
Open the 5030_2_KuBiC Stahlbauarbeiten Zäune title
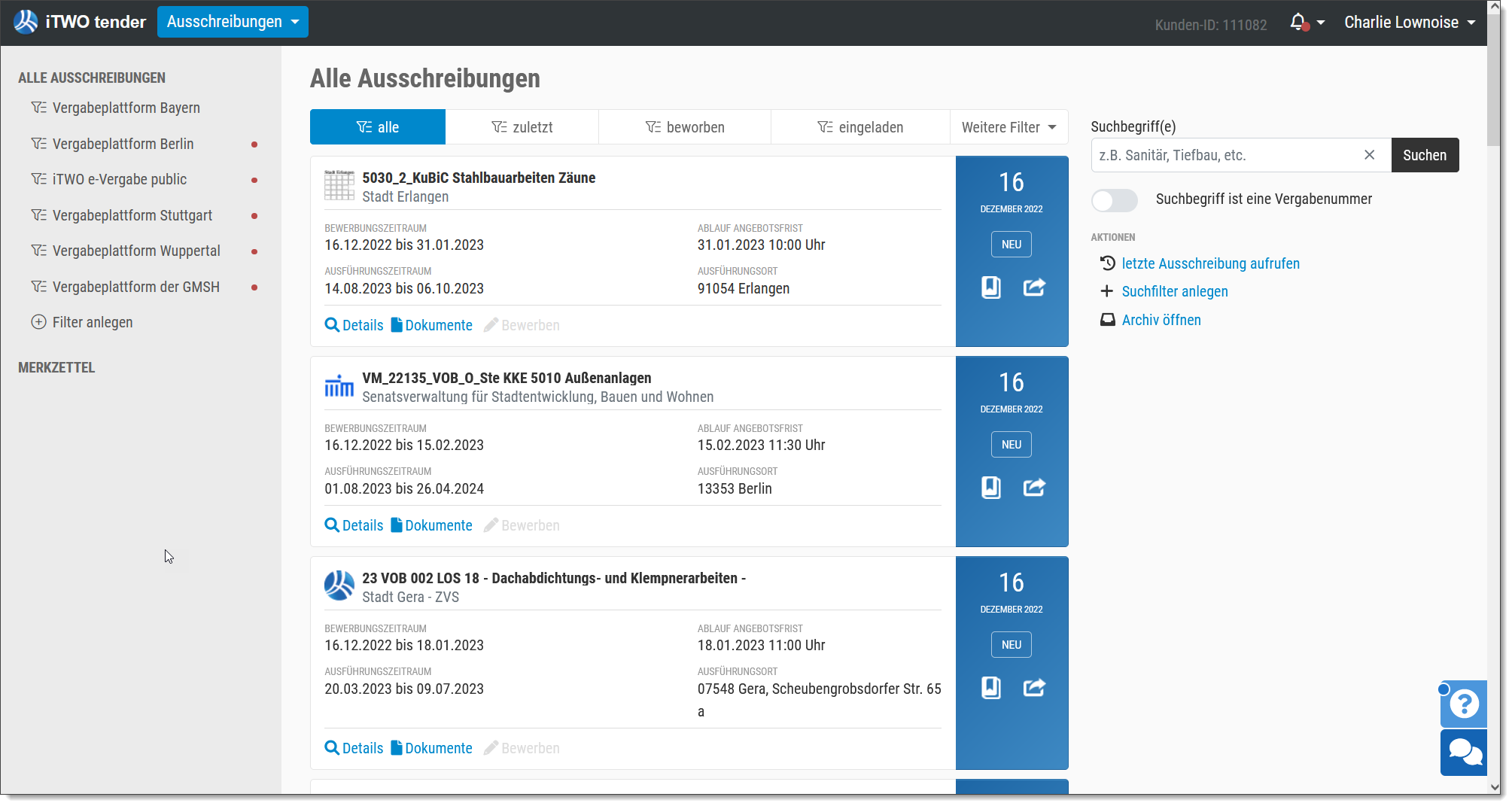[x=479, y=178]
